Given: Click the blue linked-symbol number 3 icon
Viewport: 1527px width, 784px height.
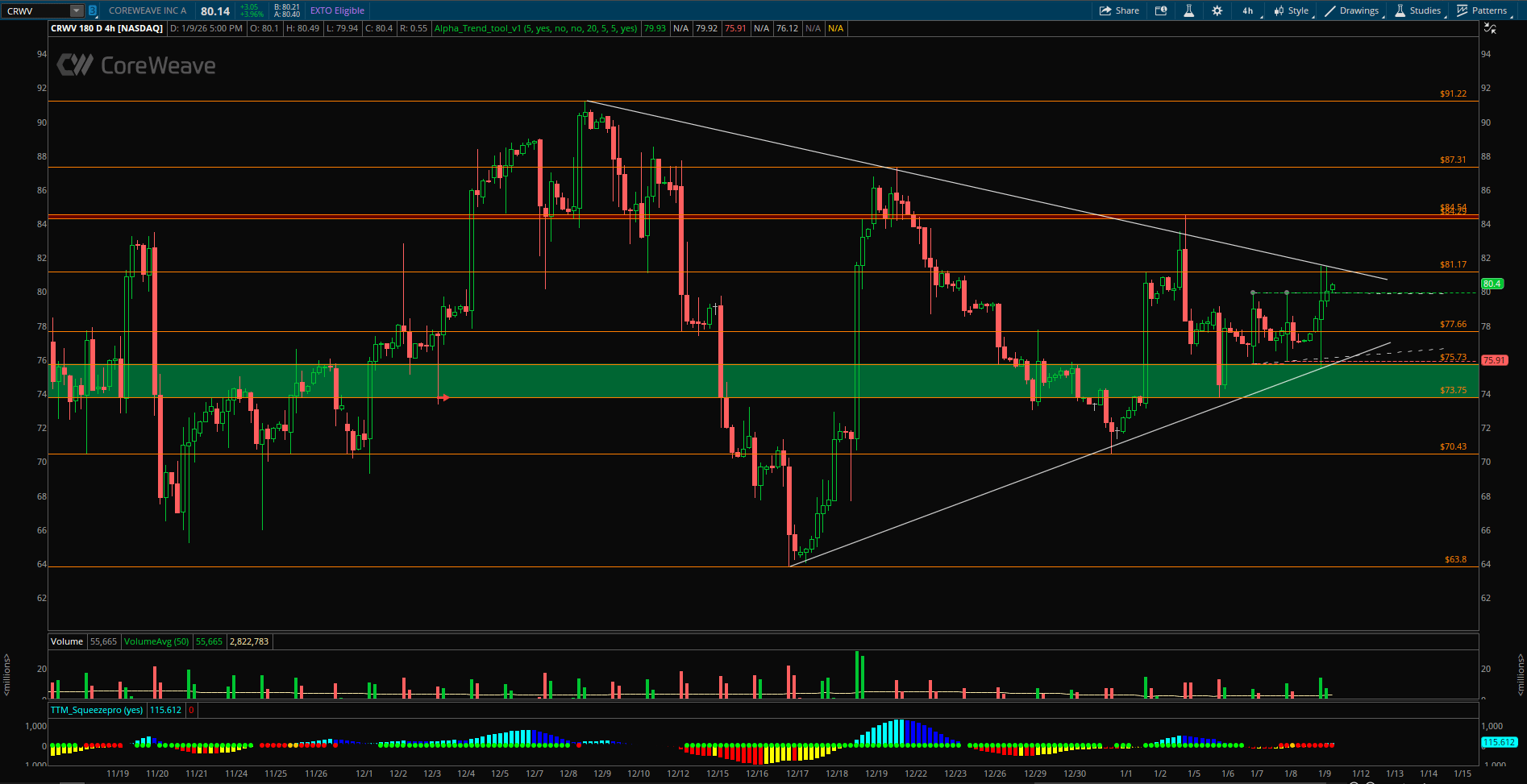Looking at the screenshot, I should [x=93, y=10].
